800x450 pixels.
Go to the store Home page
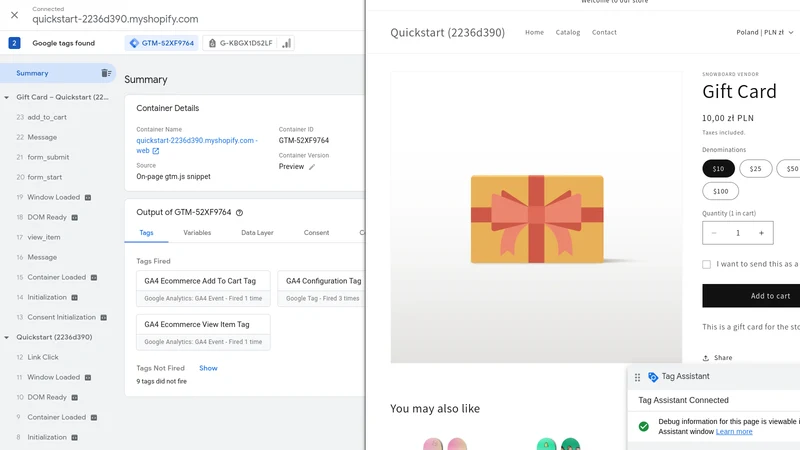point(534,32)
